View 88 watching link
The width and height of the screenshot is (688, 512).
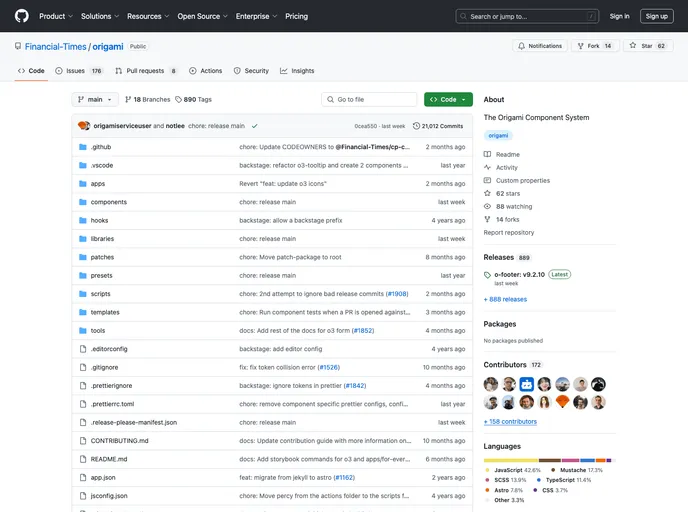click(x=514, y=207)
